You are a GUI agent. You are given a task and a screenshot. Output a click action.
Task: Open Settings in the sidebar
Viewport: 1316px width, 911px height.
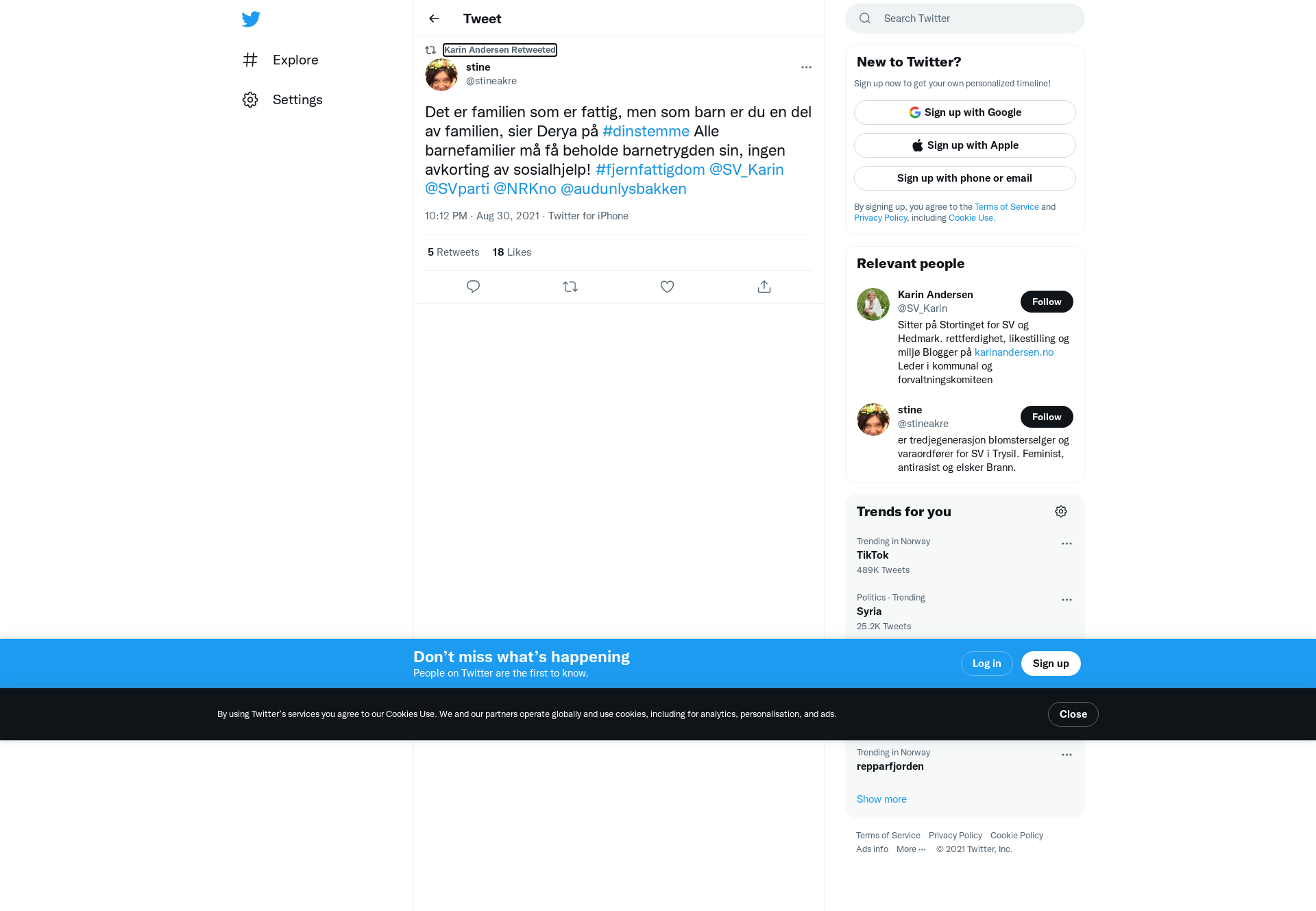point(282,100)
